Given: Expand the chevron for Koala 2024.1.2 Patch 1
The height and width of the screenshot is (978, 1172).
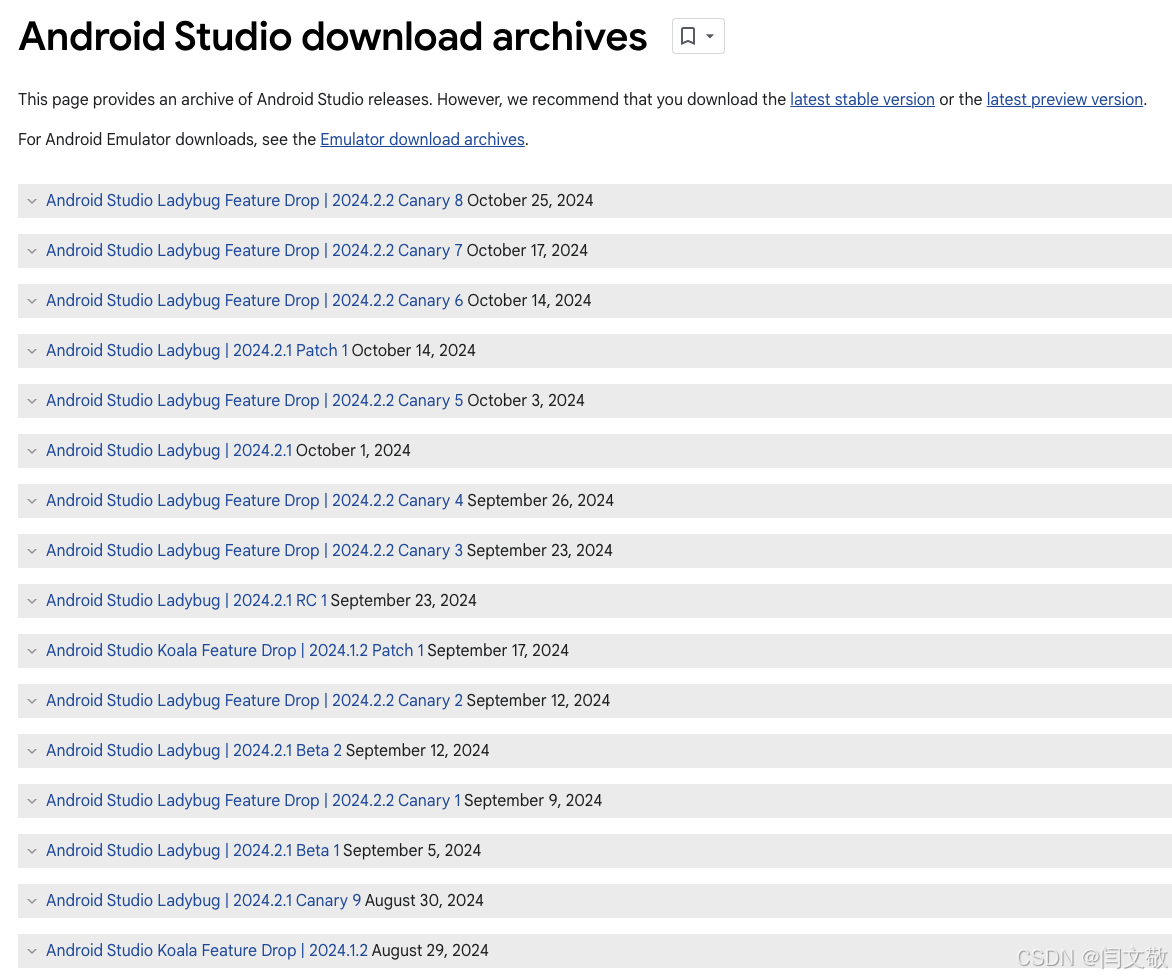Looking at the screenshot, I should [31, 652].
